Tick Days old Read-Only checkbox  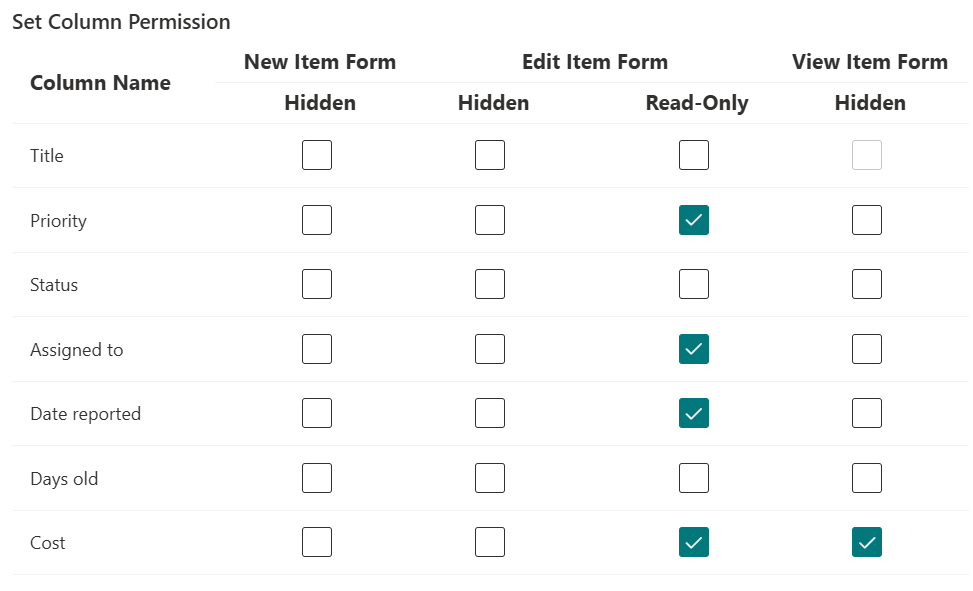tap(694, 478)
